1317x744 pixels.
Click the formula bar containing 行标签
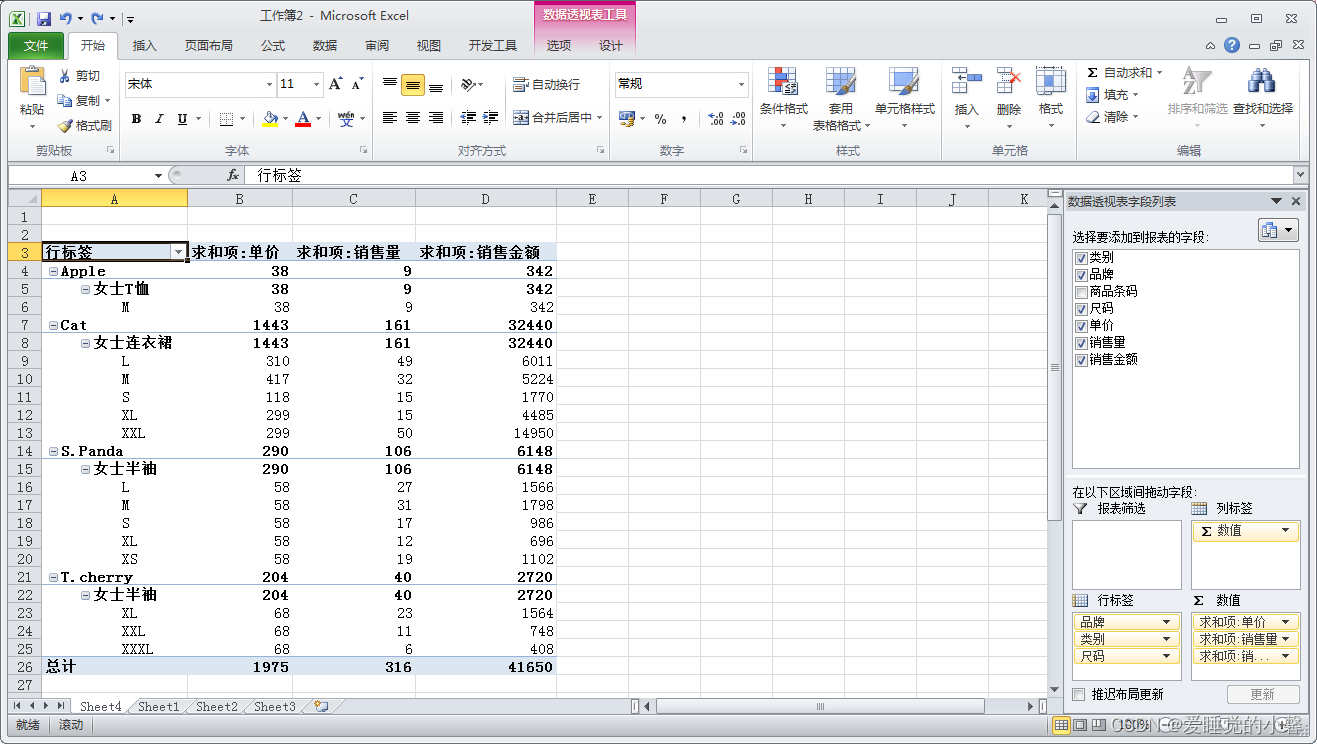click(x=770, y=175)
